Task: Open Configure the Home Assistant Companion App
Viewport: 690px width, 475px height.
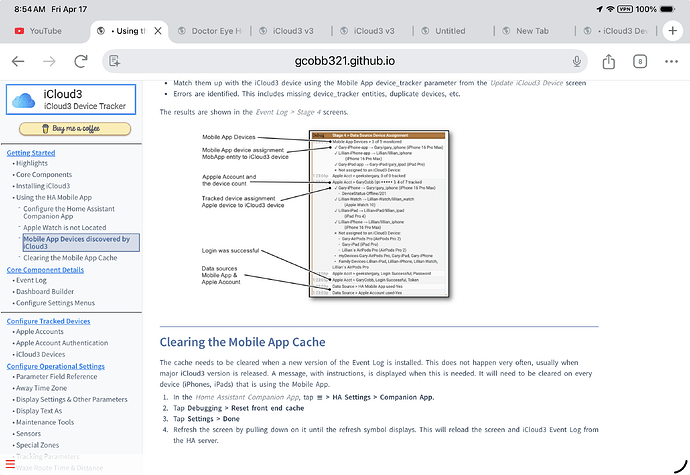Action: (69, 213)
